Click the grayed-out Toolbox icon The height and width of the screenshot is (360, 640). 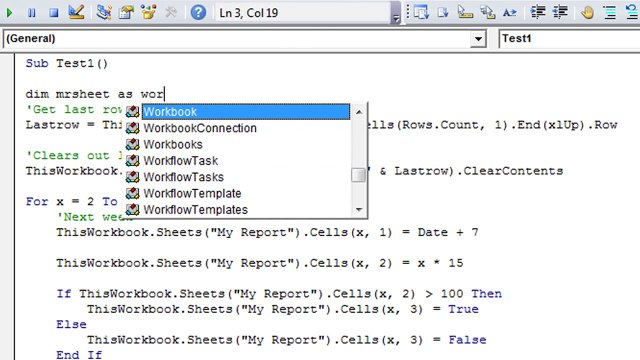(x=171, y=12)
